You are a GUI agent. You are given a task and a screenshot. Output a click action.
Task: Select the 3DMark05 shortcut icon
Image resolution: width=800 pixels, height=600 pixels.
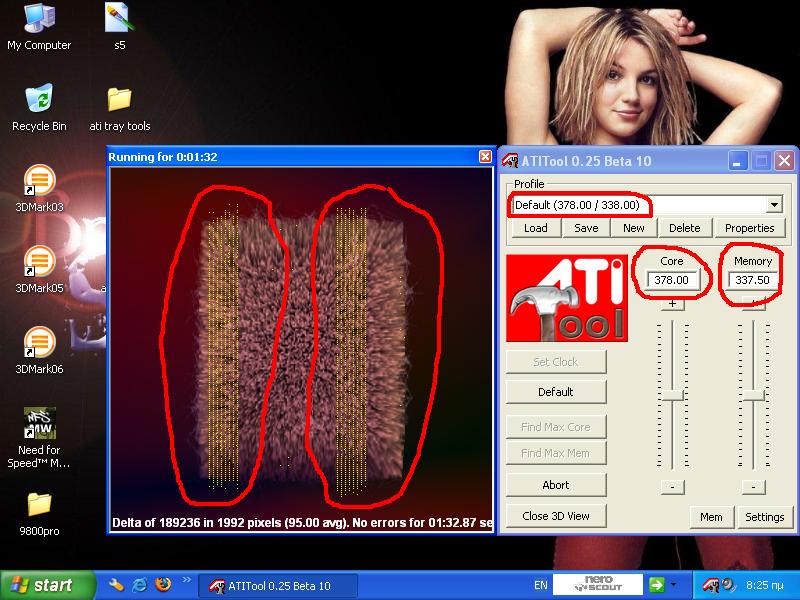click(x=39, y=269)
